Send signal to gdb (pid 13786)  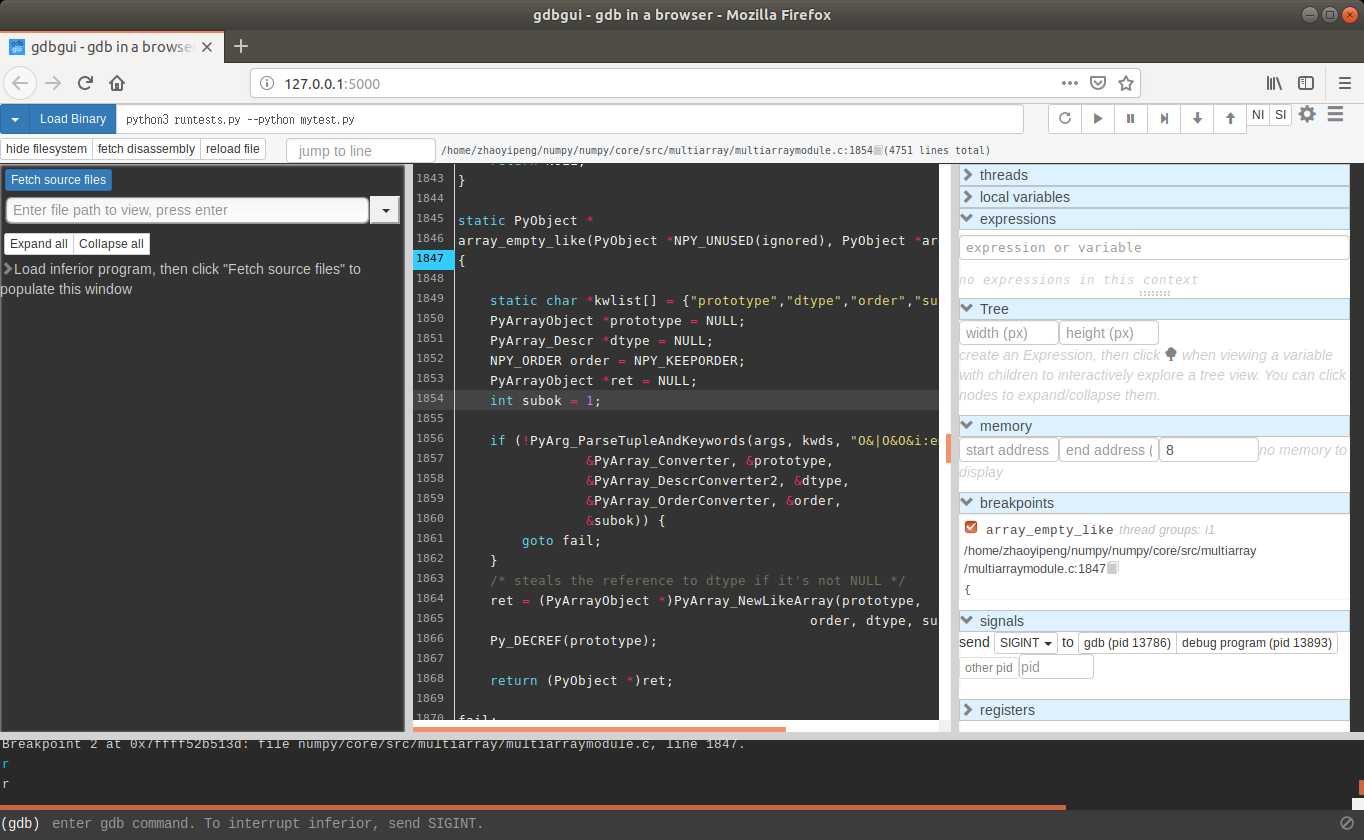click(x=1127, y=643)
